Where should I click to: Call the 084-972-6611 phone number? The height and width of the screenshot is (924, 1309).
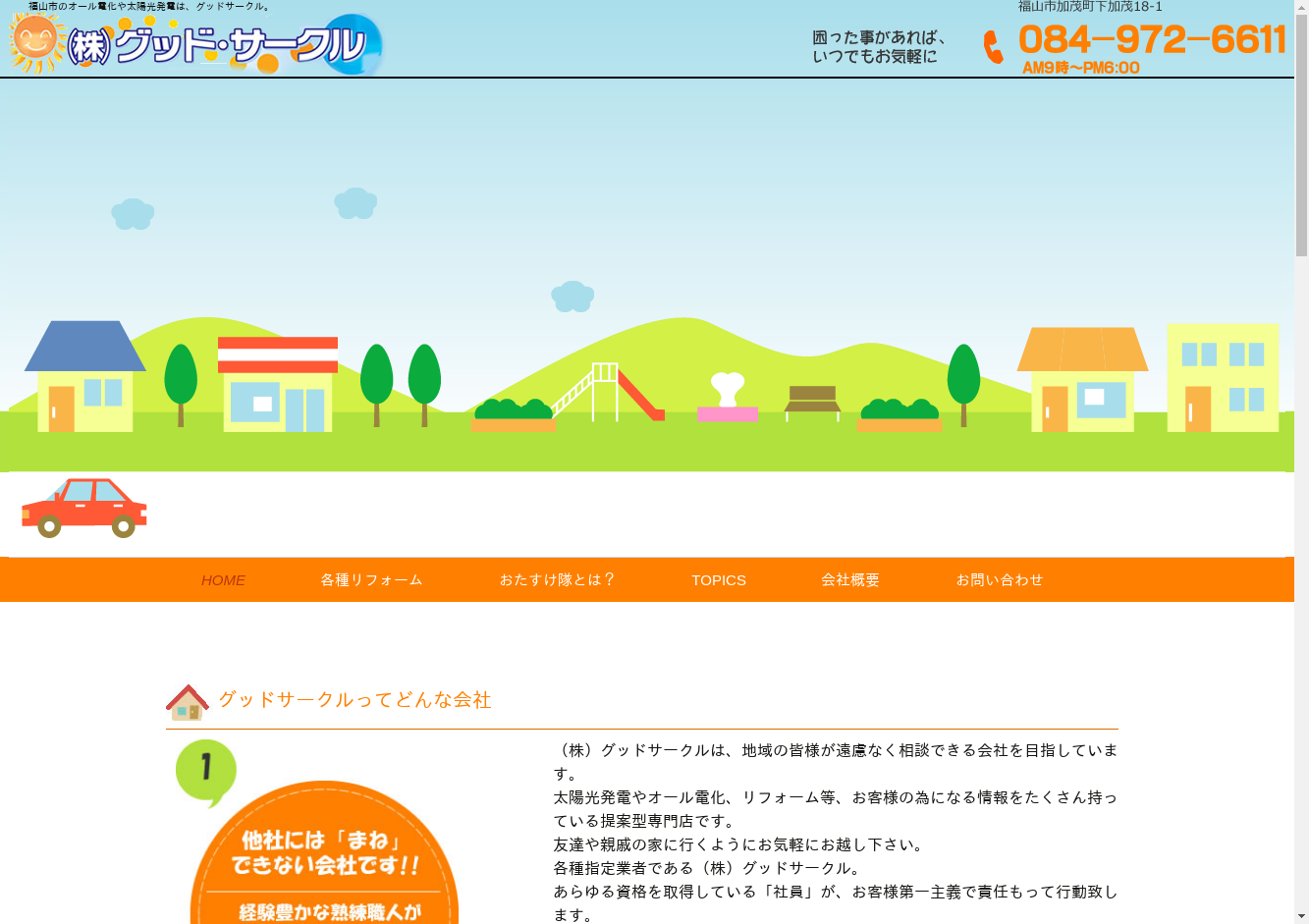(x=1152, y=39)
